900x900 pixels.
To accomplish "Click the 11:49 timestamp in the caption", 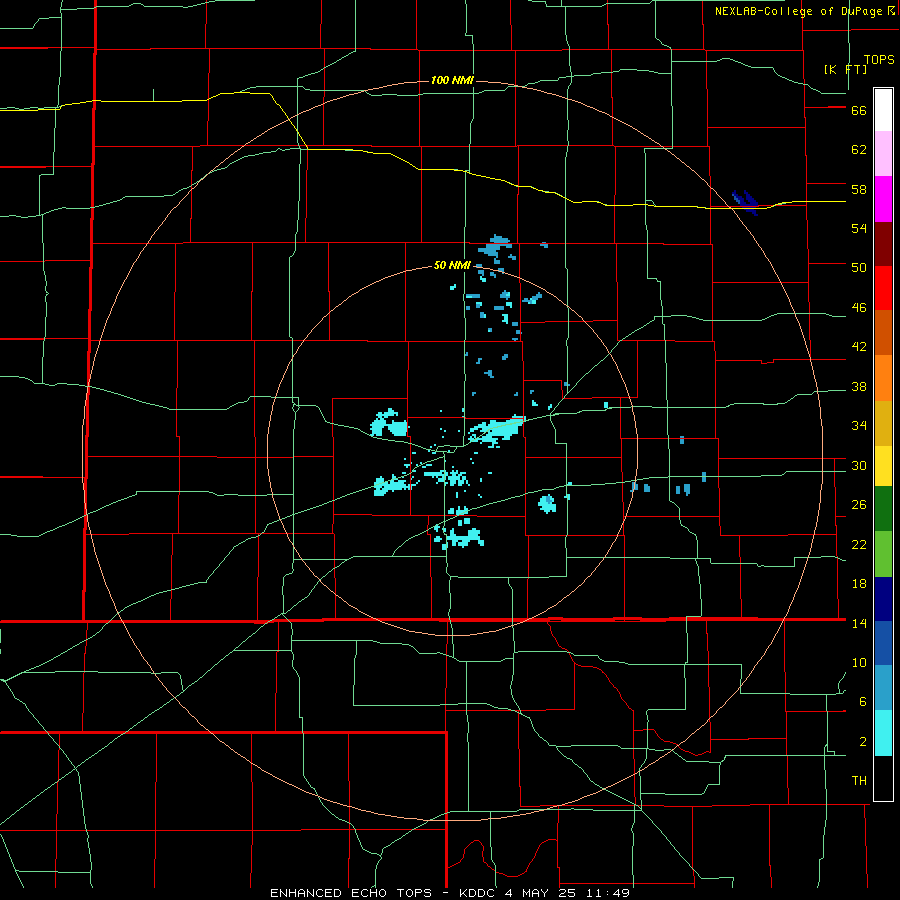I will pyautogui.click(x=608, y=893).
